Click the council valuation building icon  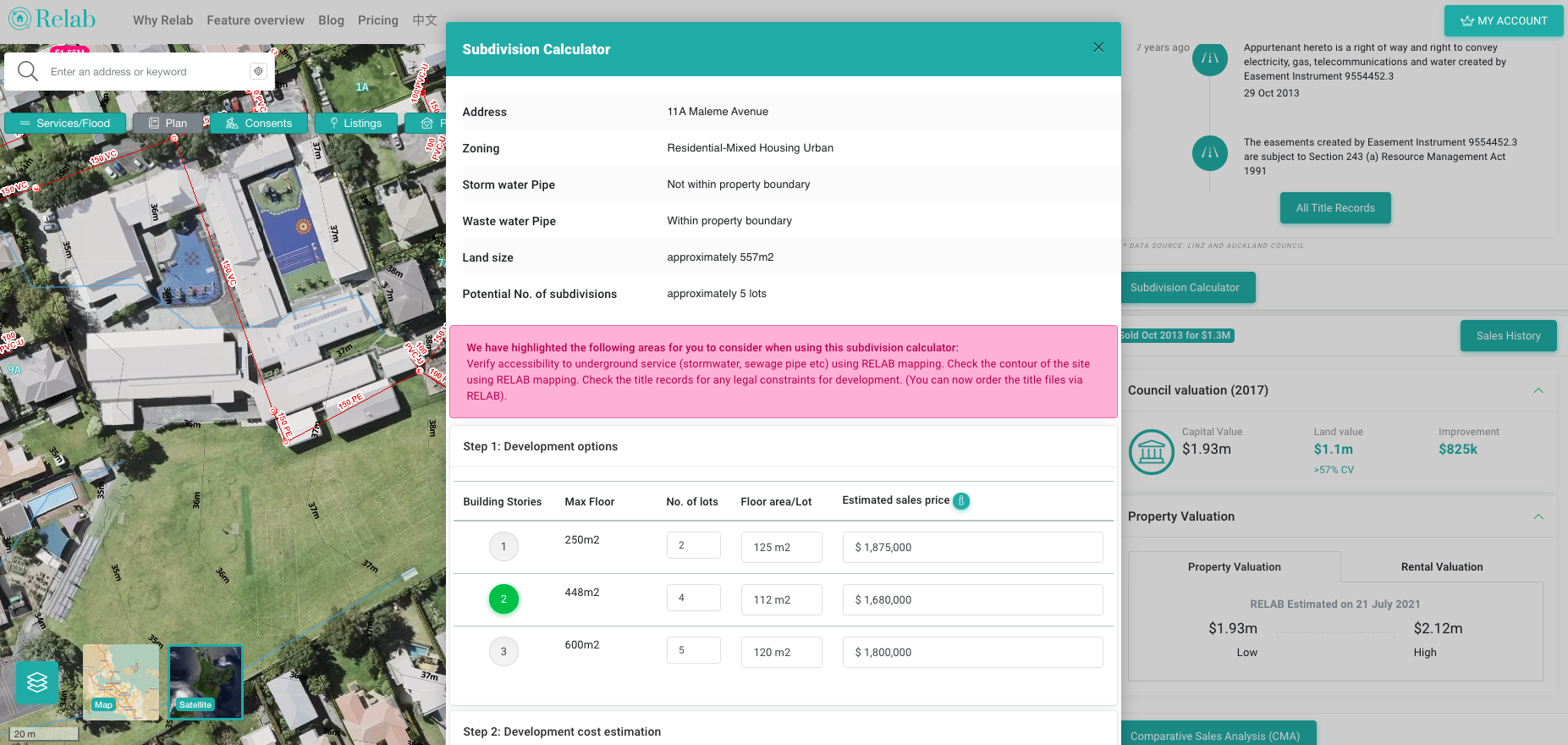coord(1151,452)
